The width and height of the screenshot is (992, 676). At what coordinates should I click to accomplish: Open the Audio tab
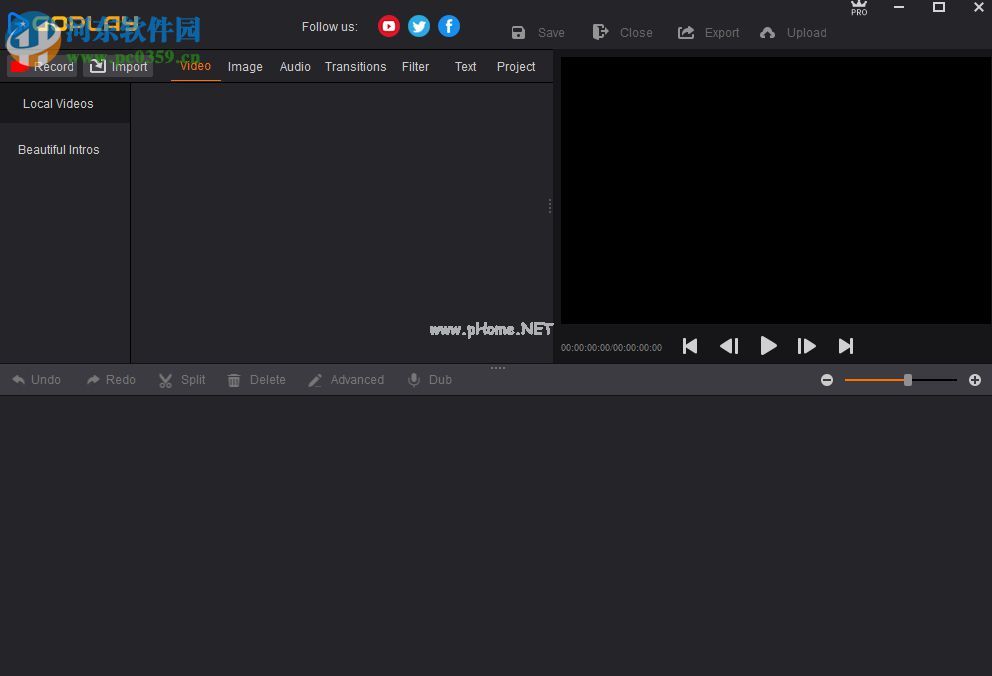[x=295, y=66]
